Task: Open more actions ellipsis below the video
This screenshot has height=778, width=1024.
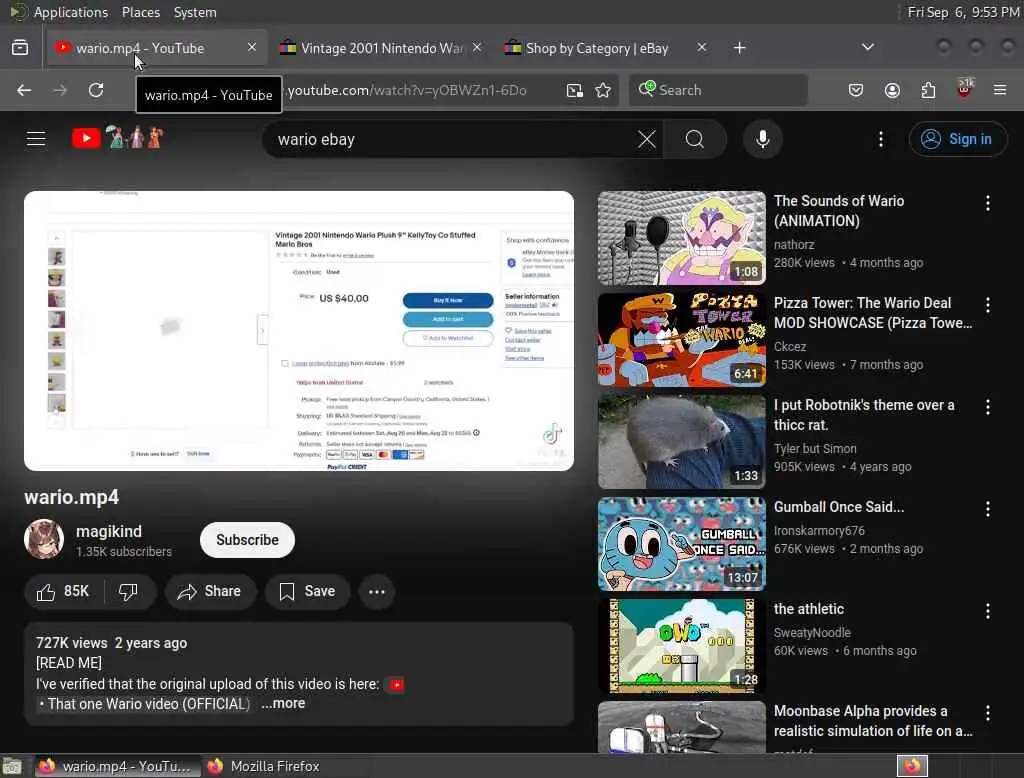Action: [377, 591]
